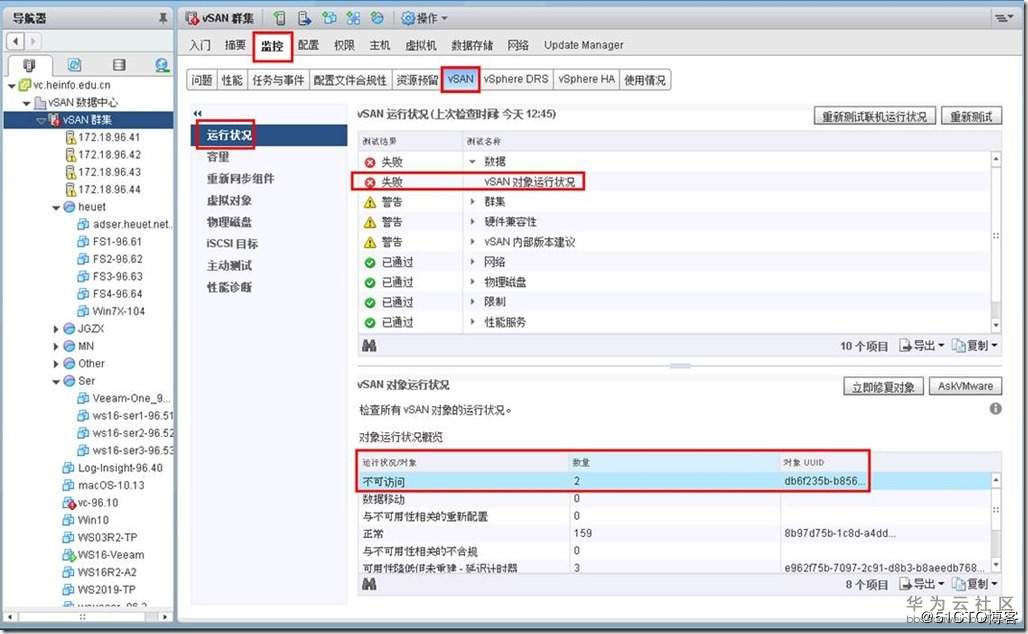Click the 重新测试联机运行状况 button
The height and width of the screenshot is (634, 1028).
coord(875,117)
